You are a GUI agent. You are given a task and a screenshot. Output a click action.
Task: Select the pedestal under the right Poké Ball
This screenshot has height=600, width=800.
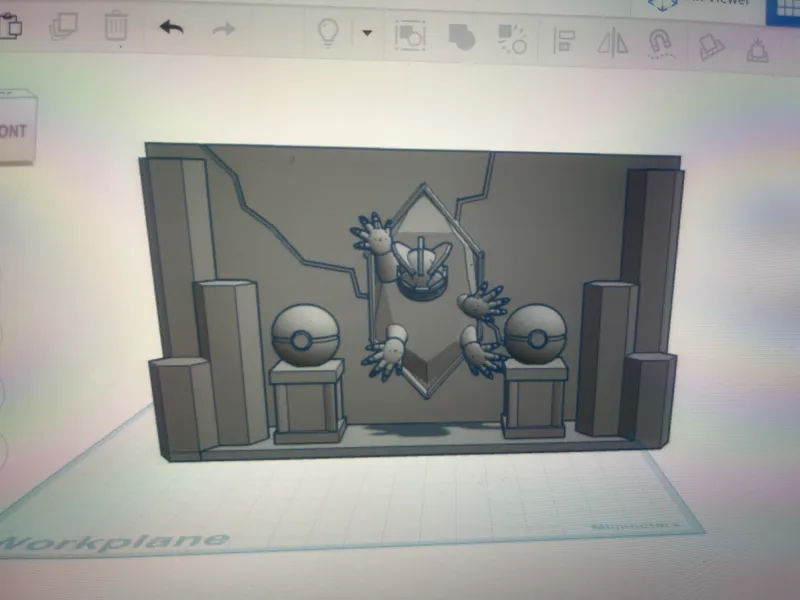click(535, 398)
